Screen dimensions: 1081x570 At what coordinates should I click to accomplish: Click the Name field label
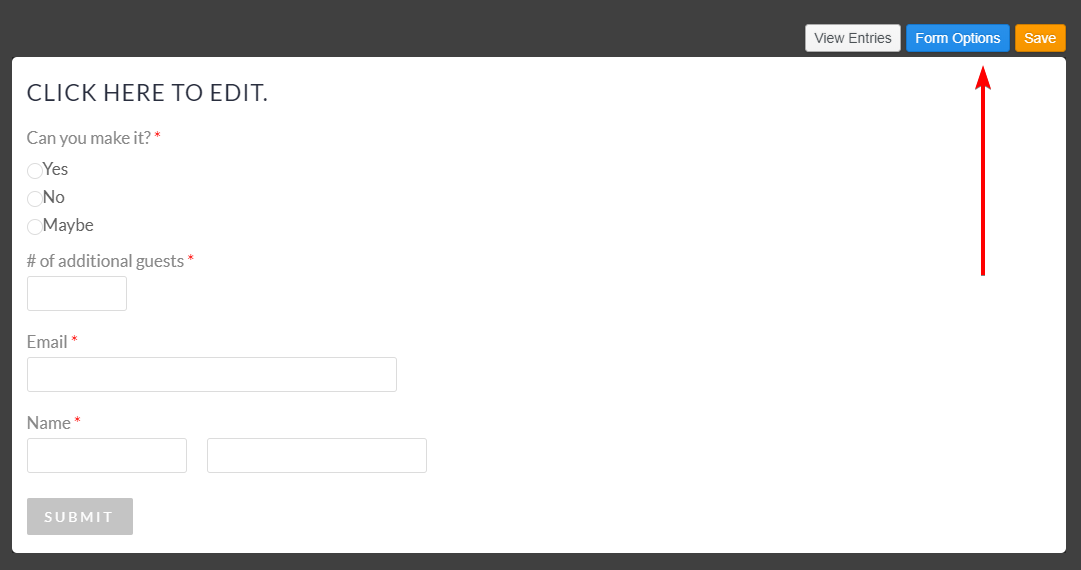point(49,423)
